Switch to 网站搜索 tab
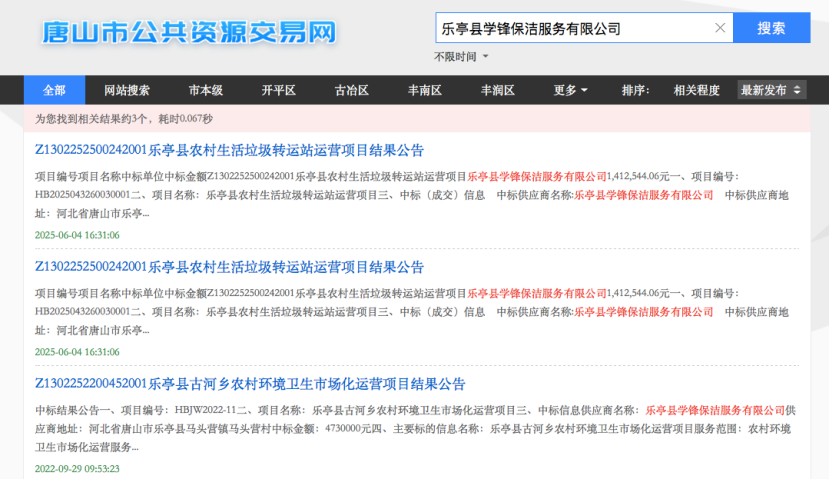This screenshot has height=479, width=829. 127,90
